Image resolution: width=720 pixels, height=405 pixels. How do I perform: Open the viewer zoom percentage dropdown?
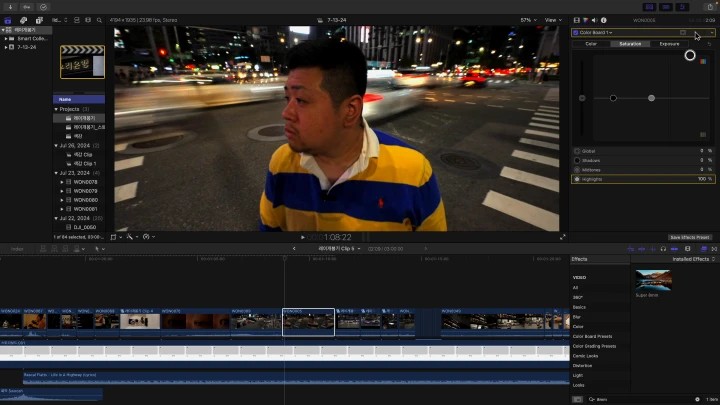pos(528,20)
